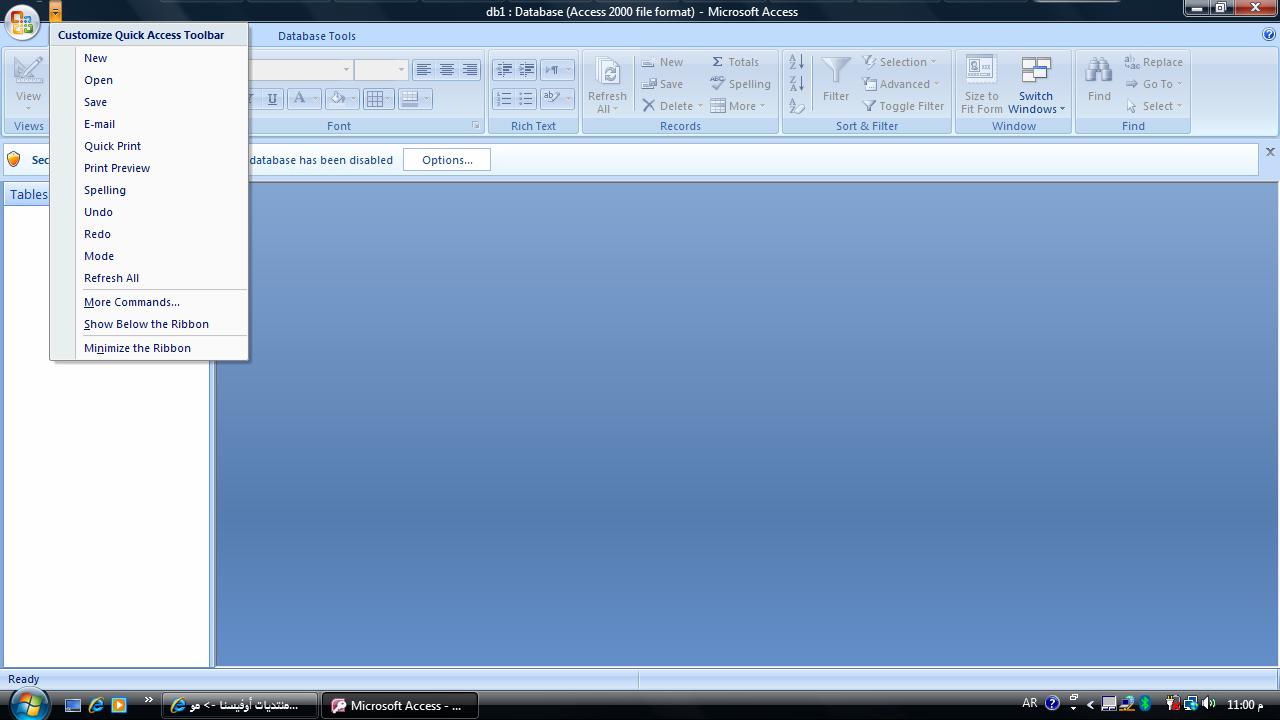The height and width of the screenshot is (720, 1280).
Task: Click the numbered list icon
Action: tap(504, 98)
